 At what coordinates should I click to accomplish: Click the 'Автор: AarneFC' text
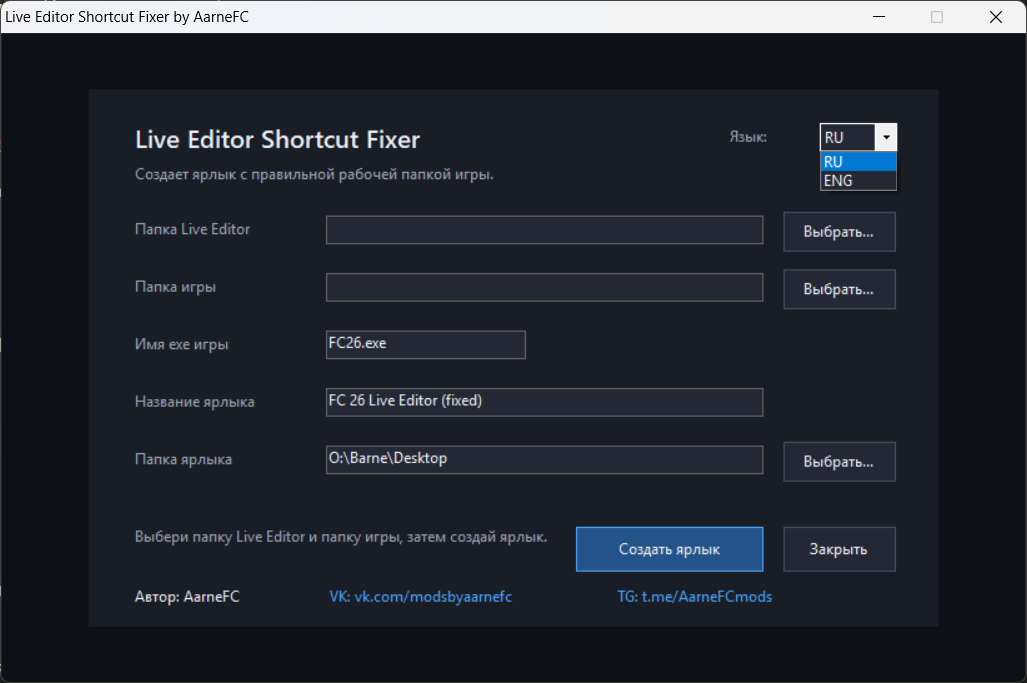click(x=187, y=597)
